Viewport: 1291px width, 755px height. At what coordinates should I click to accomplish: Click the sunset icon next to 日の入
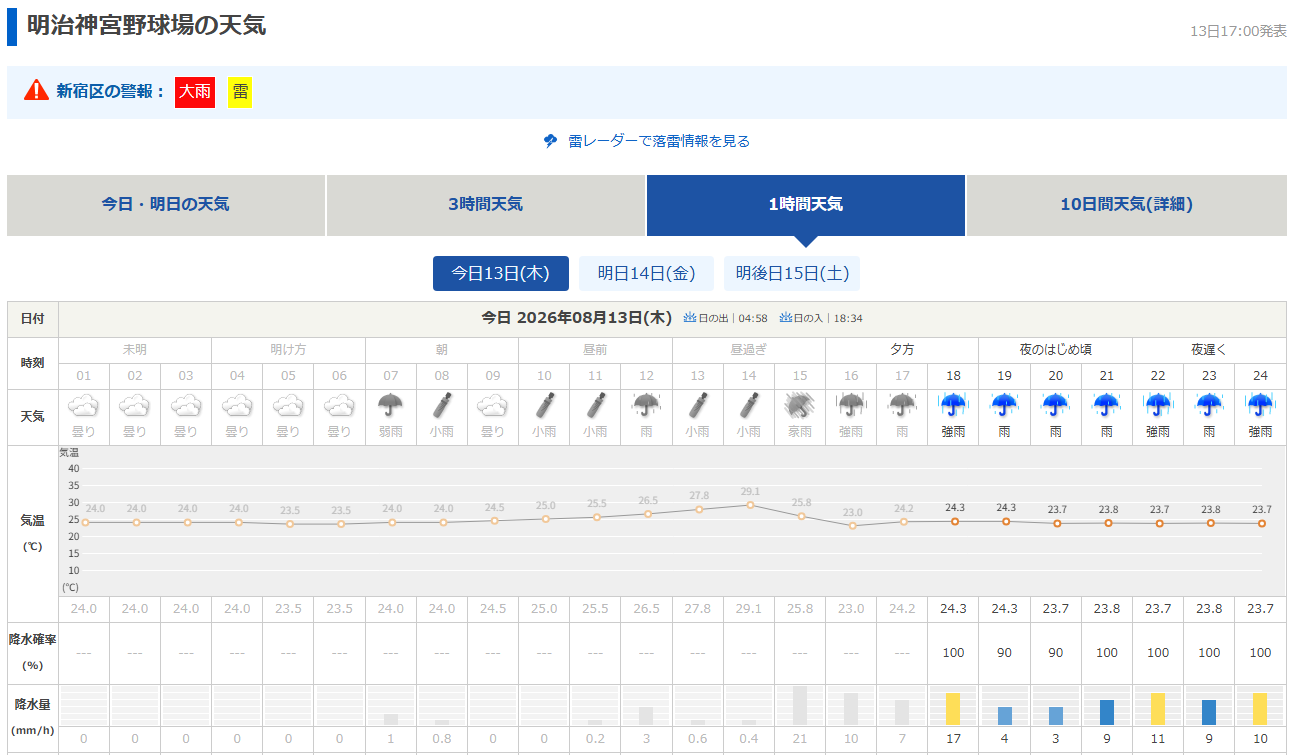[786, 318]
